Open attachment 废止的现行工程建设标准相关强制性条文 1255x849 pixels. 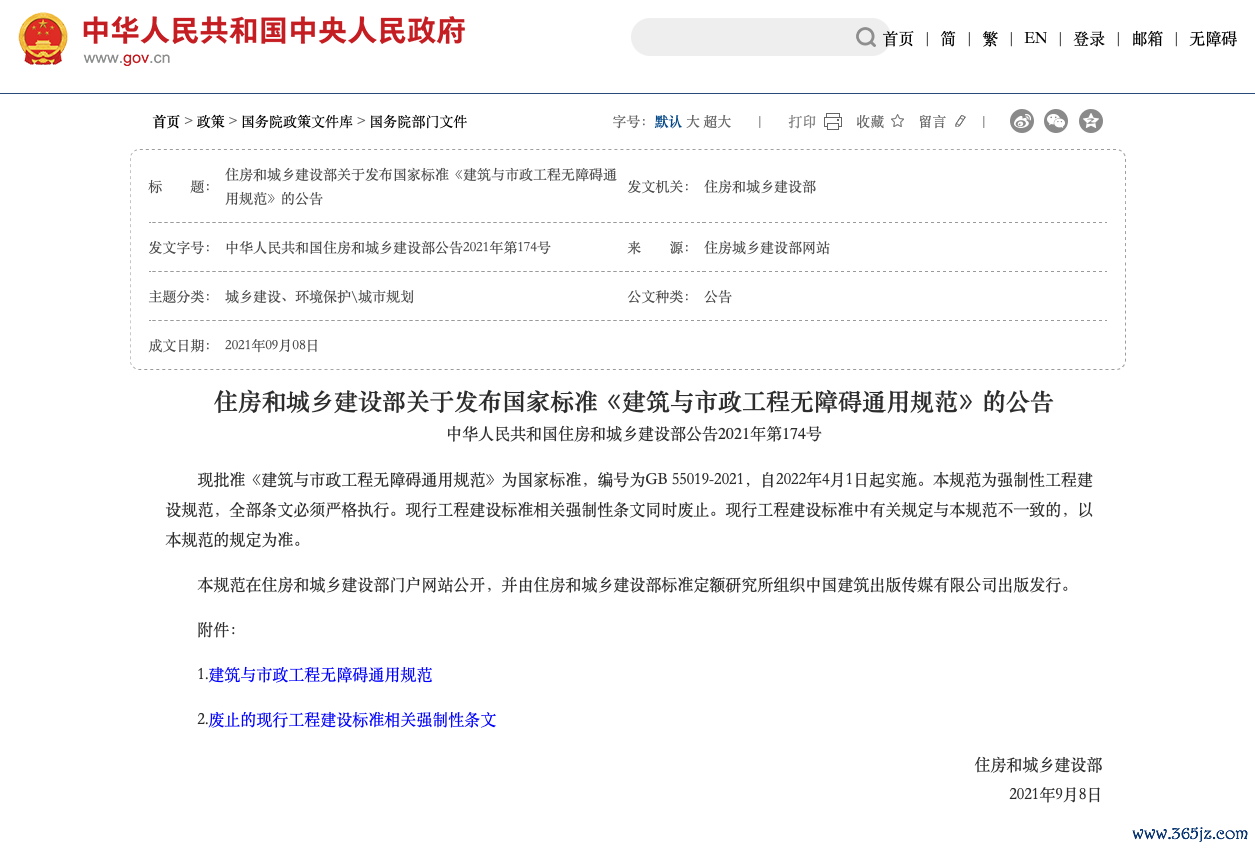[x=352, y=720]
